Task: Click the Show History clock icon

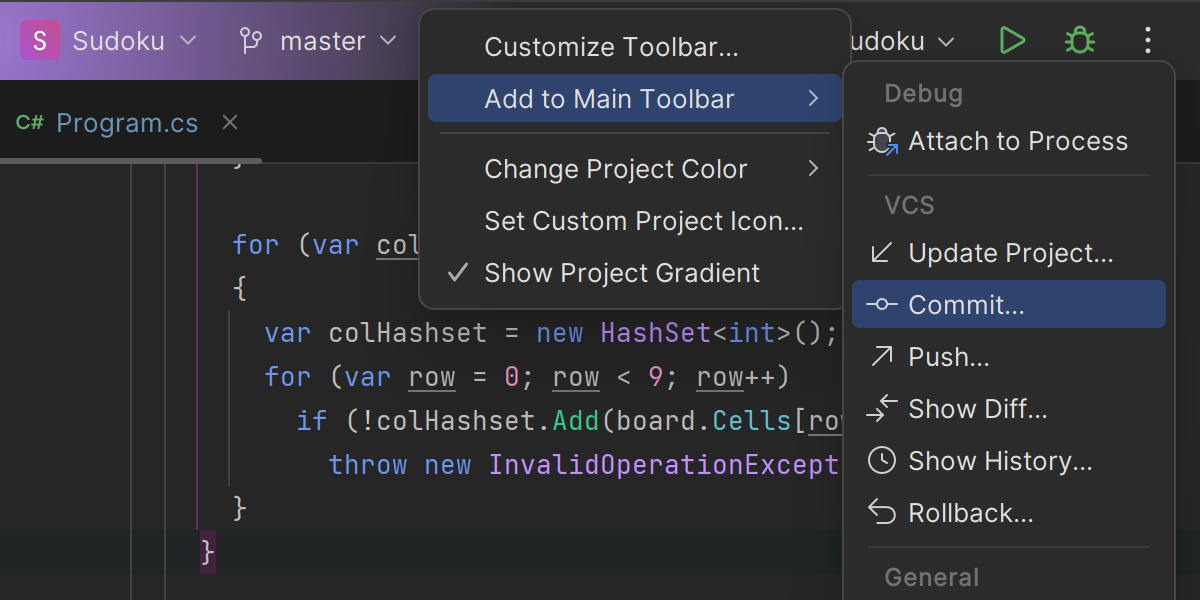Action: click(x=881, y=461)
